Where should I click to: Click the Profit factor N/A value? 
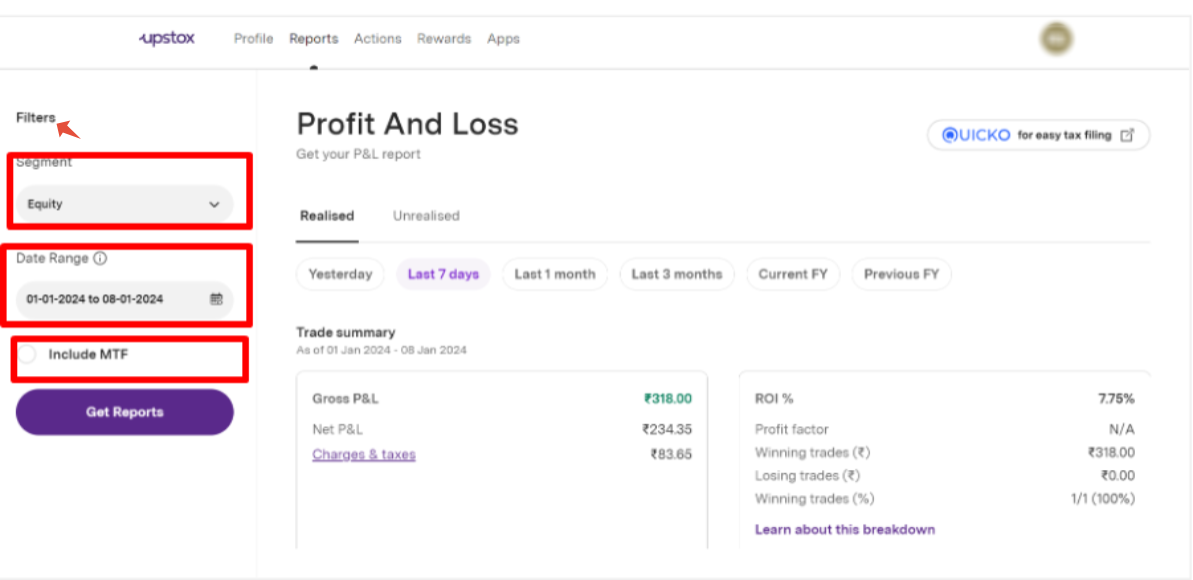pos(1121,430)
